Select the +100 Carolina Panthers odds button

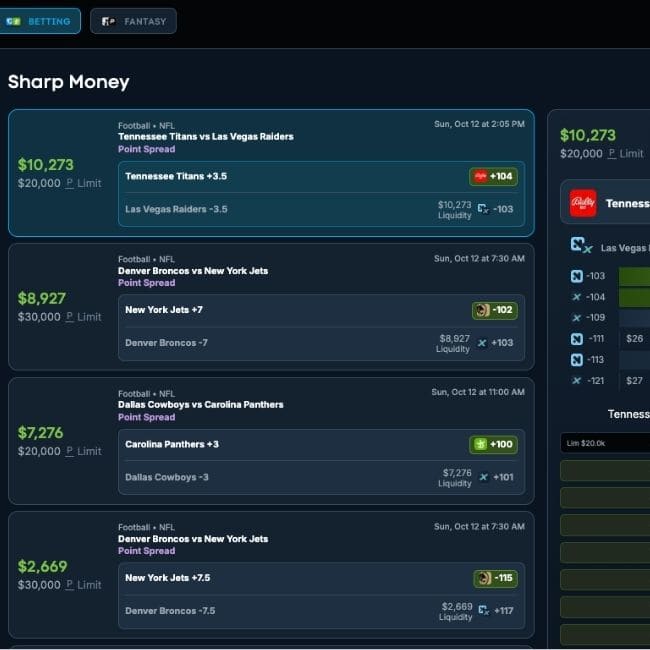[493, 444]
